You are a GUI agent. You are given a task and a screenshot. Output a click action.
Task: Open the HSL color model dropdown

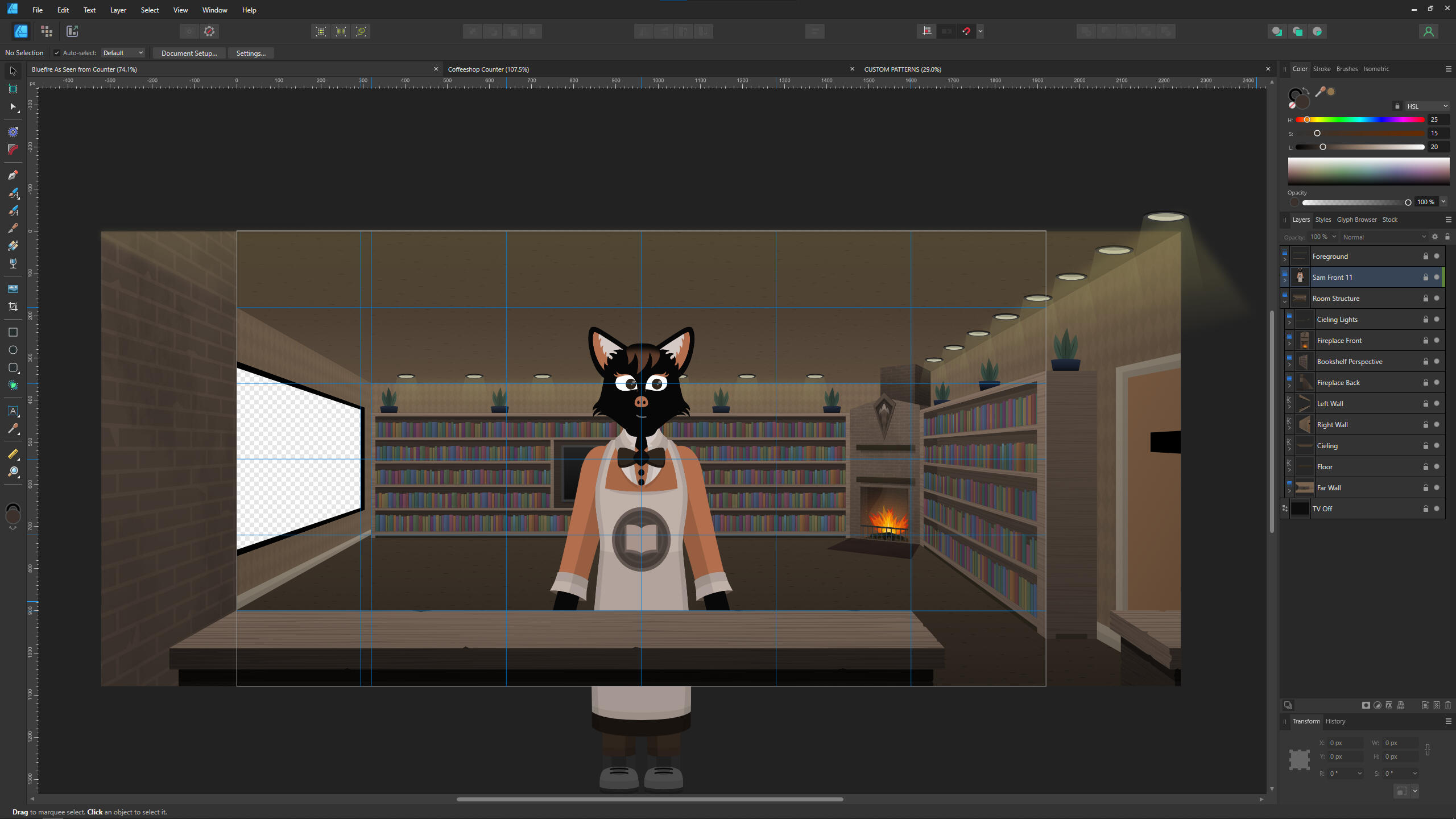[x=1428, y=106]
